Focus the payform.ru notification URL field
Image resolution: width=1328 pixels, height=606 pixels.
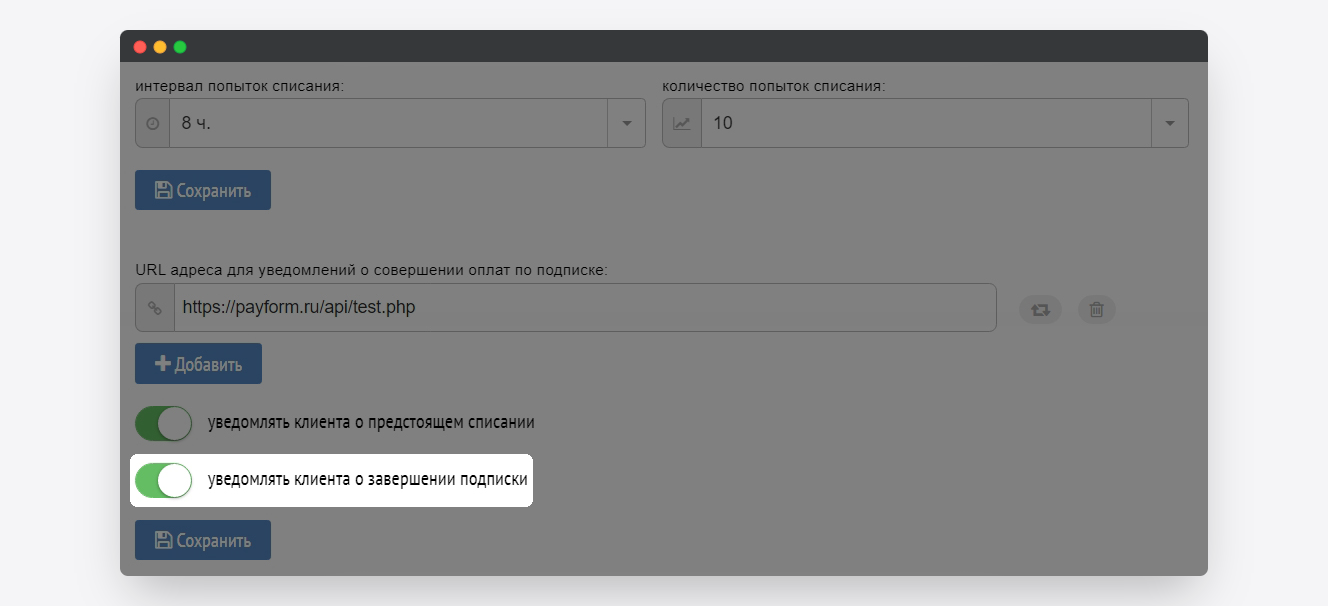(584, 308)
